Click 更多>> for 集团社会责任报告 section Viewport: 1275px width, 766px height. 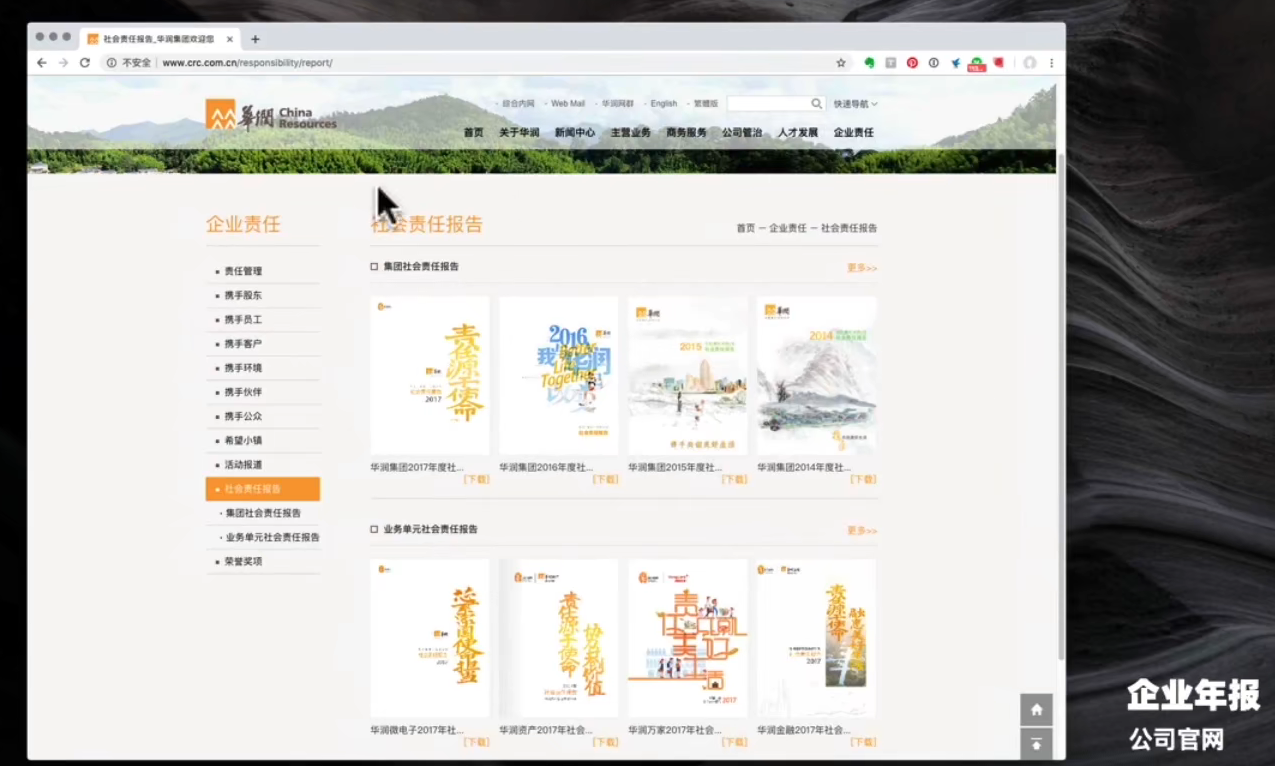click(x=862, y=268)
